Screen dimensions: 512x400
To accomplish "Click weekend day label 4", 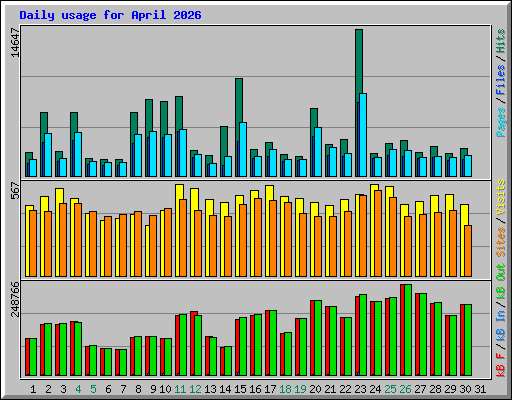I will point(78,389).
